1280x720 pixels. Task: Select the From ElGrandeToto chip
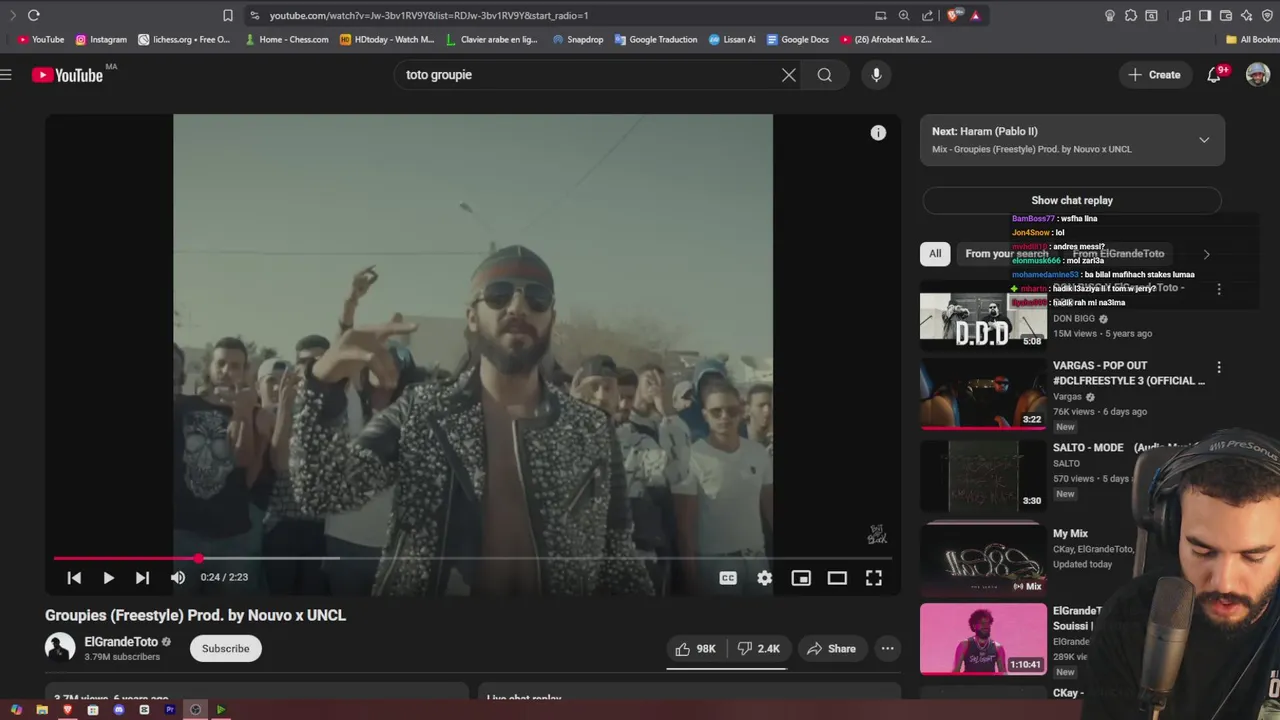click(x=1118, y=254)
